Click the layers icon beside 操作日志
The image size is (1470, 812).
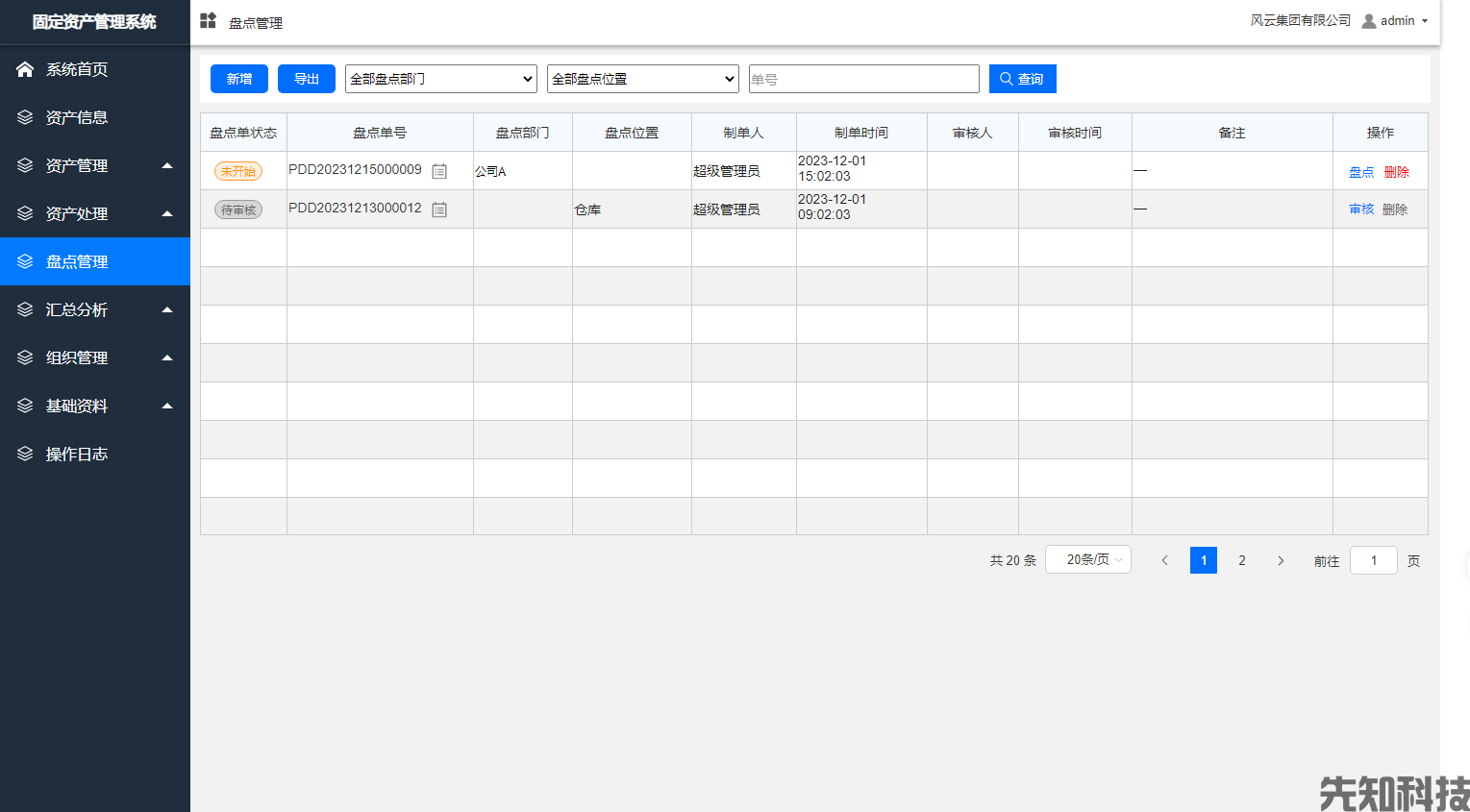pyautogui.click(x=25, y=454)
